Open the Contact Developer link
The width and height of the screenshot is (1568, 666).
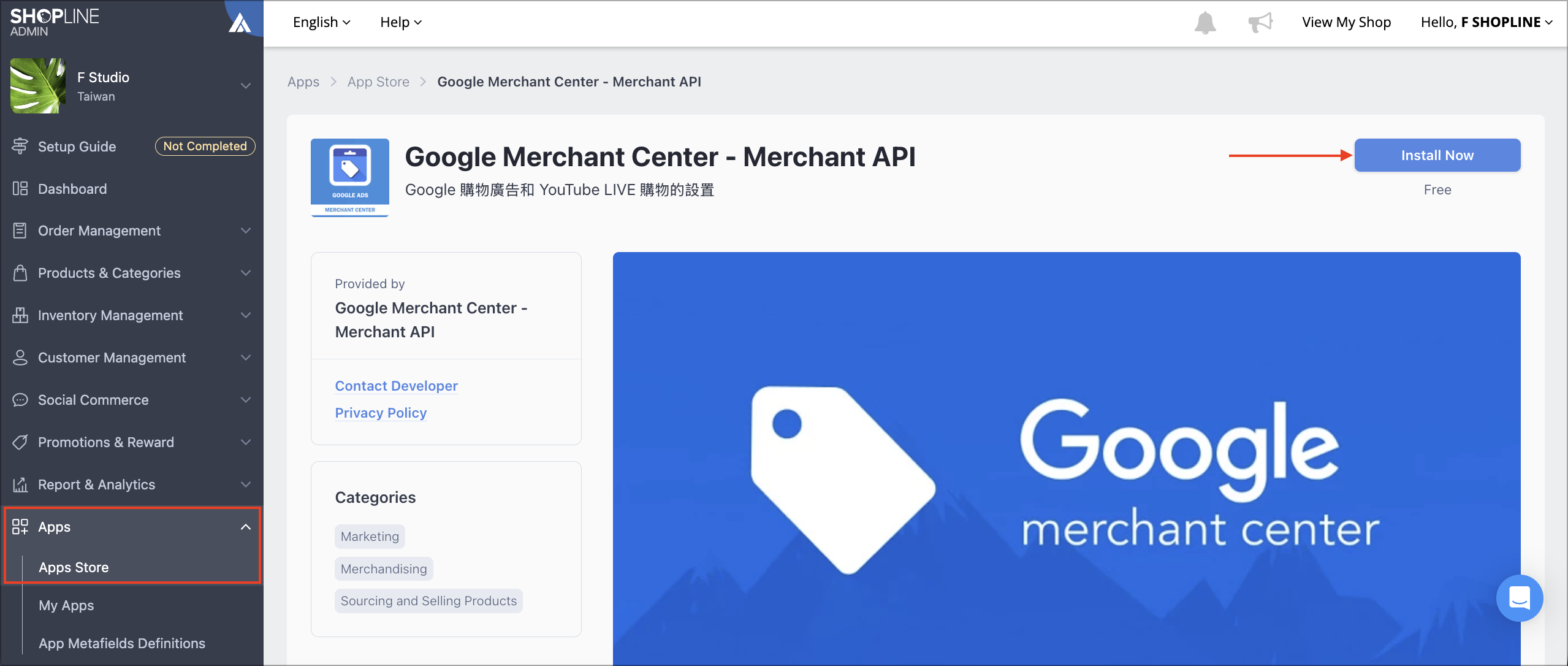point(396,386)
